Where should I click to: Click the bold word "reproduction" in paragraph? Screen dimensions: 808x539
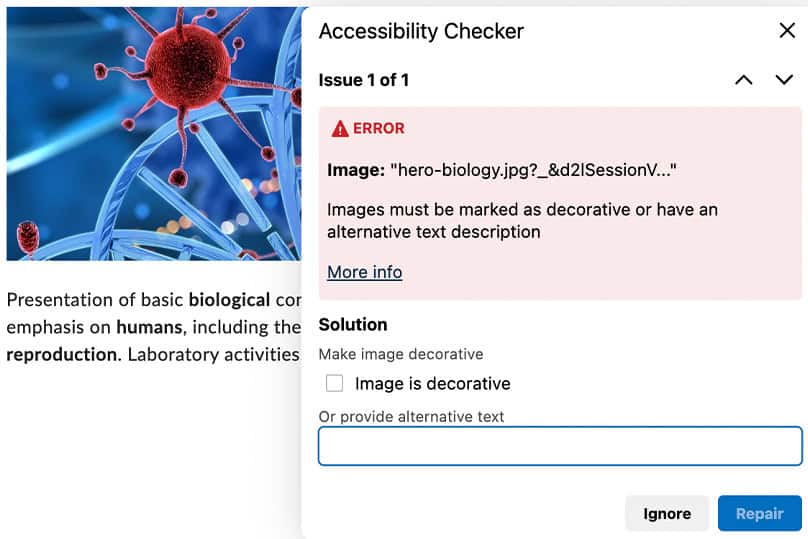(x=61, y=354)
